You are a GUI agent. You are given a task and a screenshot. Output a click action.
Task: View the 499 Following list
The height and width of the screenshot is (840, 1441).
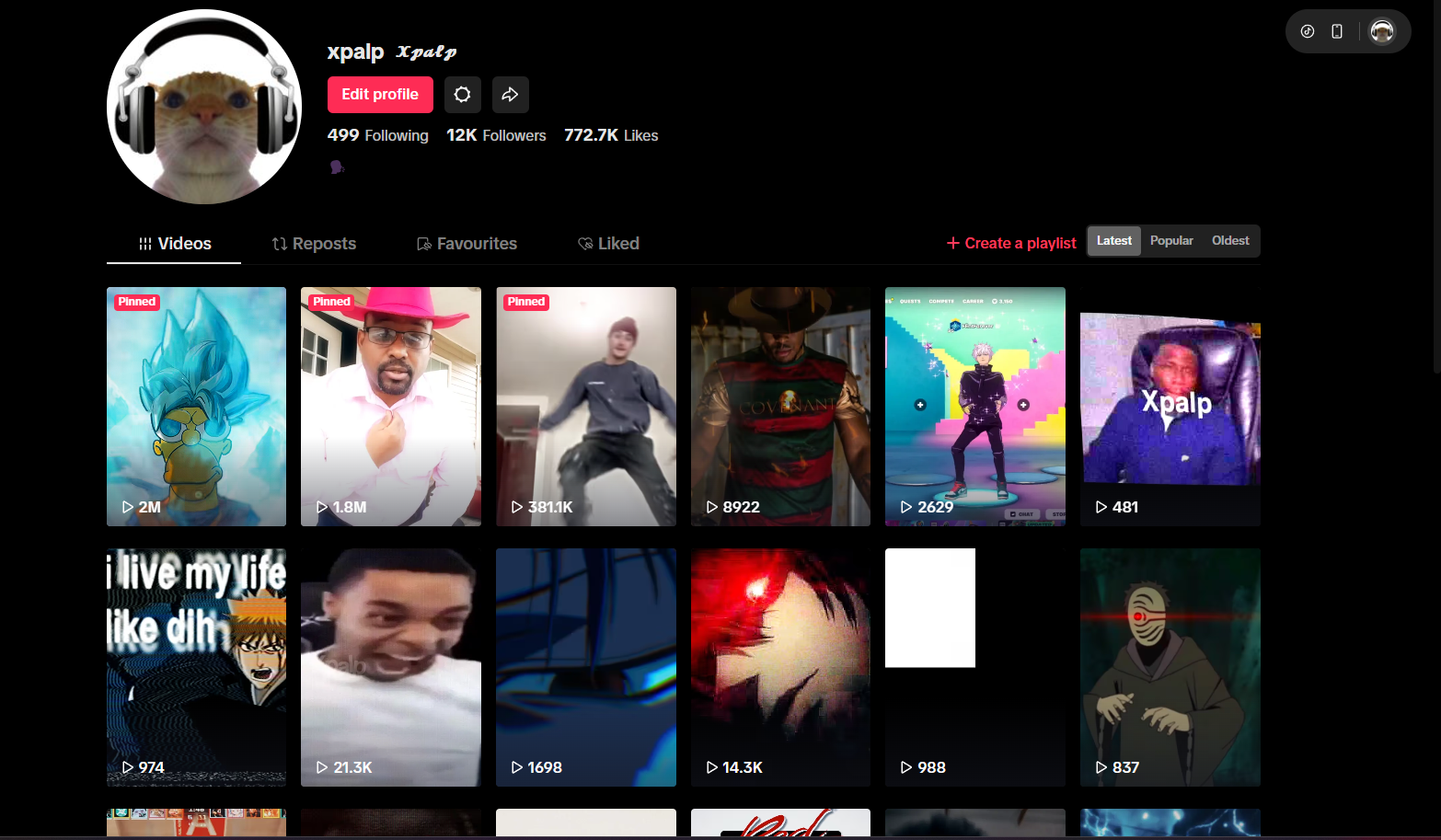(377, 135)
